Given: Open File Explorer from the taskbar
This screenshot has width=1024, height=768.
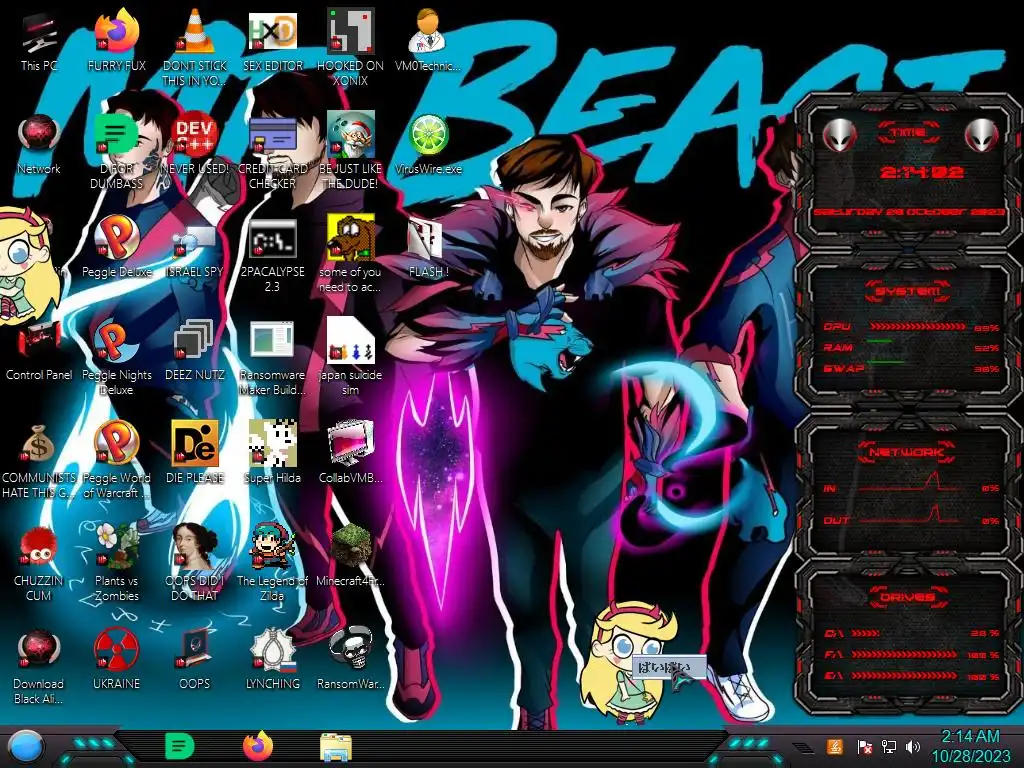Looking at the screenshot, I should point(336,747).
